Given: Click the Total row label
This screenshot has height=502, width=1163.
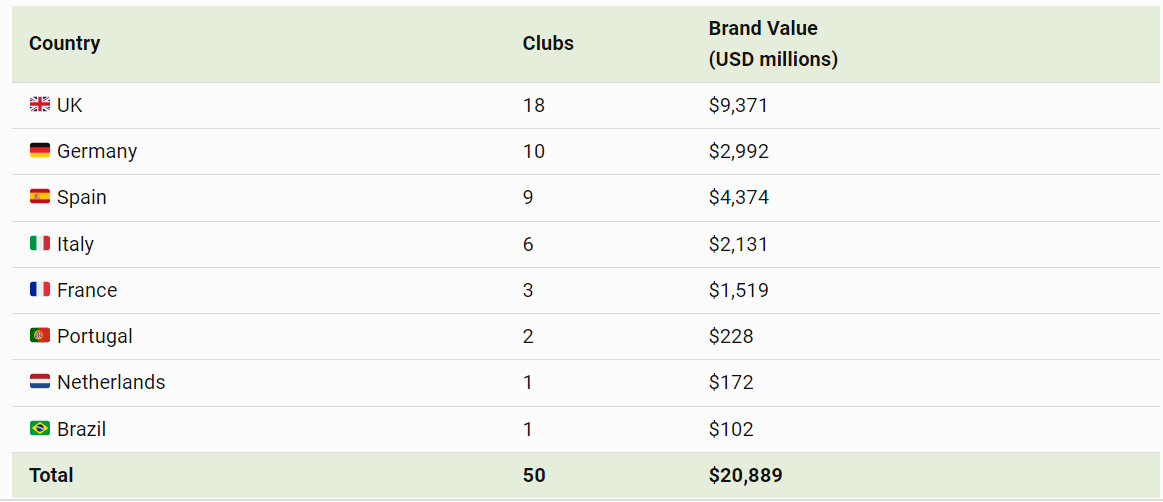Looking at the screenshot, I should (51, 475).
